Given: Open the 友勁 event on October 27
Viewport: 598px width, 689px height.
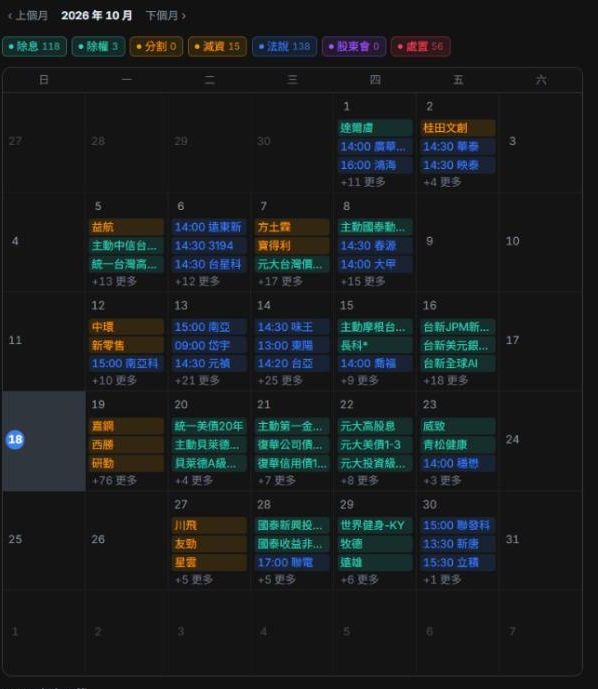Looking at the screenshot, I should 209,544.
